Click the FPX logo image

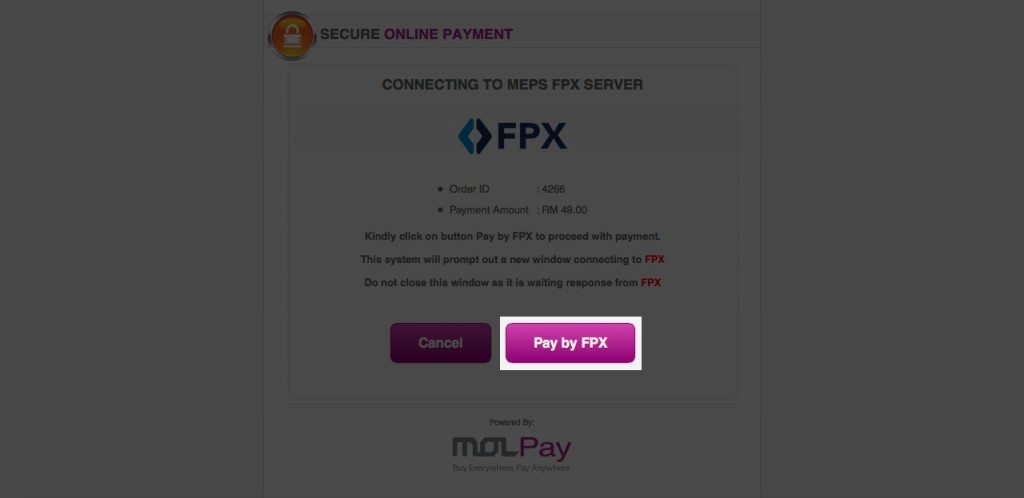coord(513,136)
